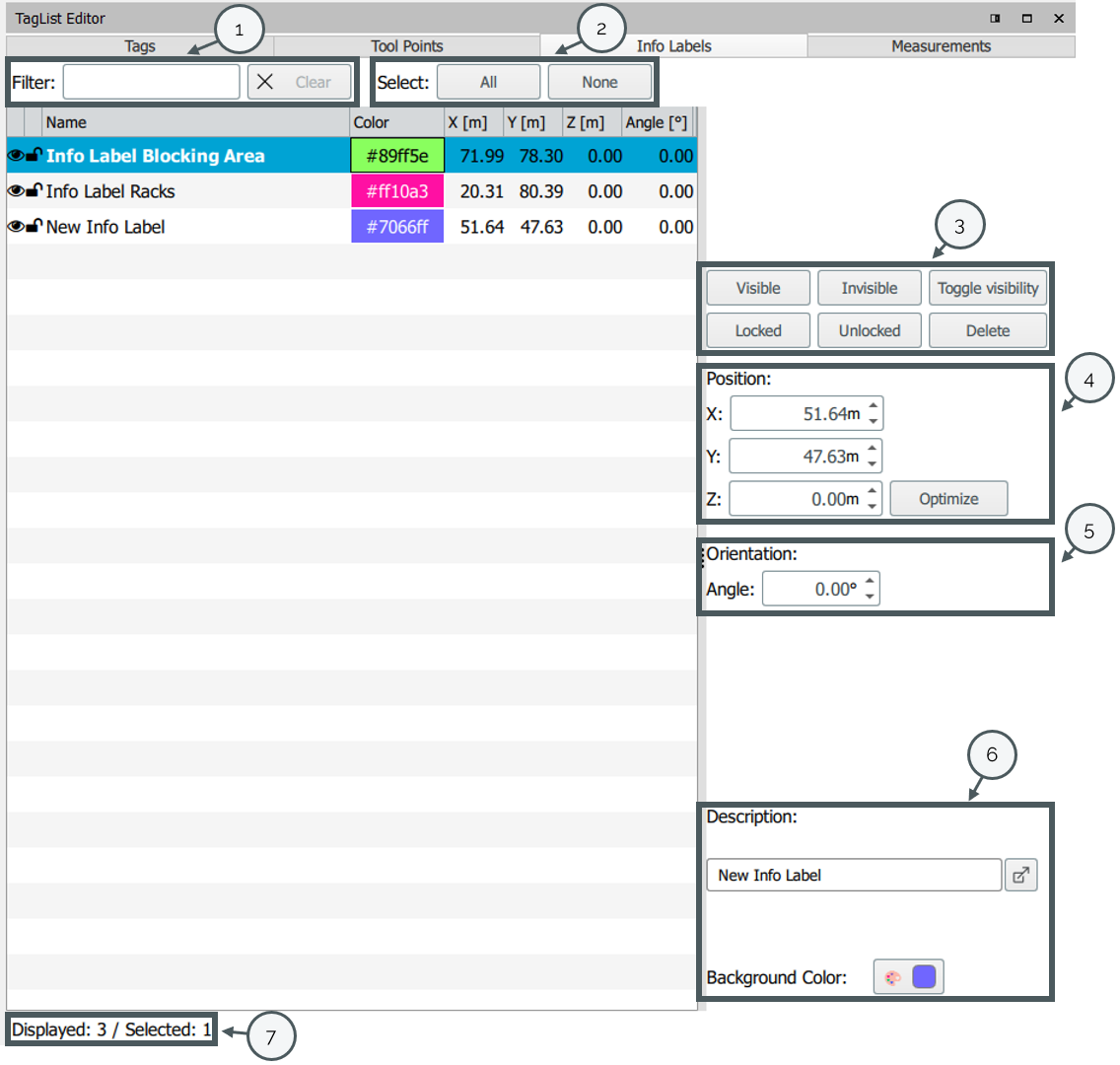Image resolution: width=1120 pixels, height=1065 pixels.
Task: Click lock icon of Info Label Blocking Area
Action: (x=34, y=156)
